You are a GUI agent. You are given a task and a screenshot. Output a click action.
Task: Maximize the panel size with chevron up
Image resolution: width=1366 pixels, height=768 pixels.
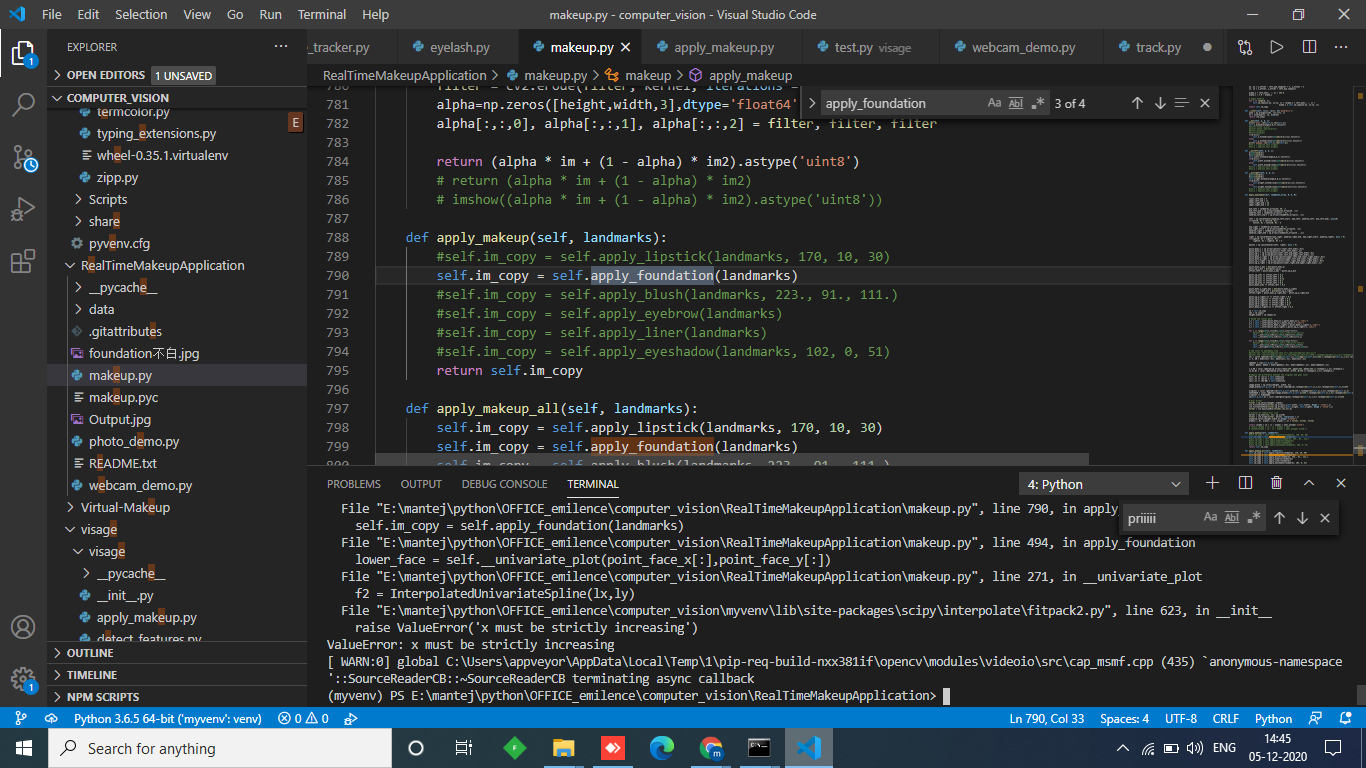point(1308,483)
